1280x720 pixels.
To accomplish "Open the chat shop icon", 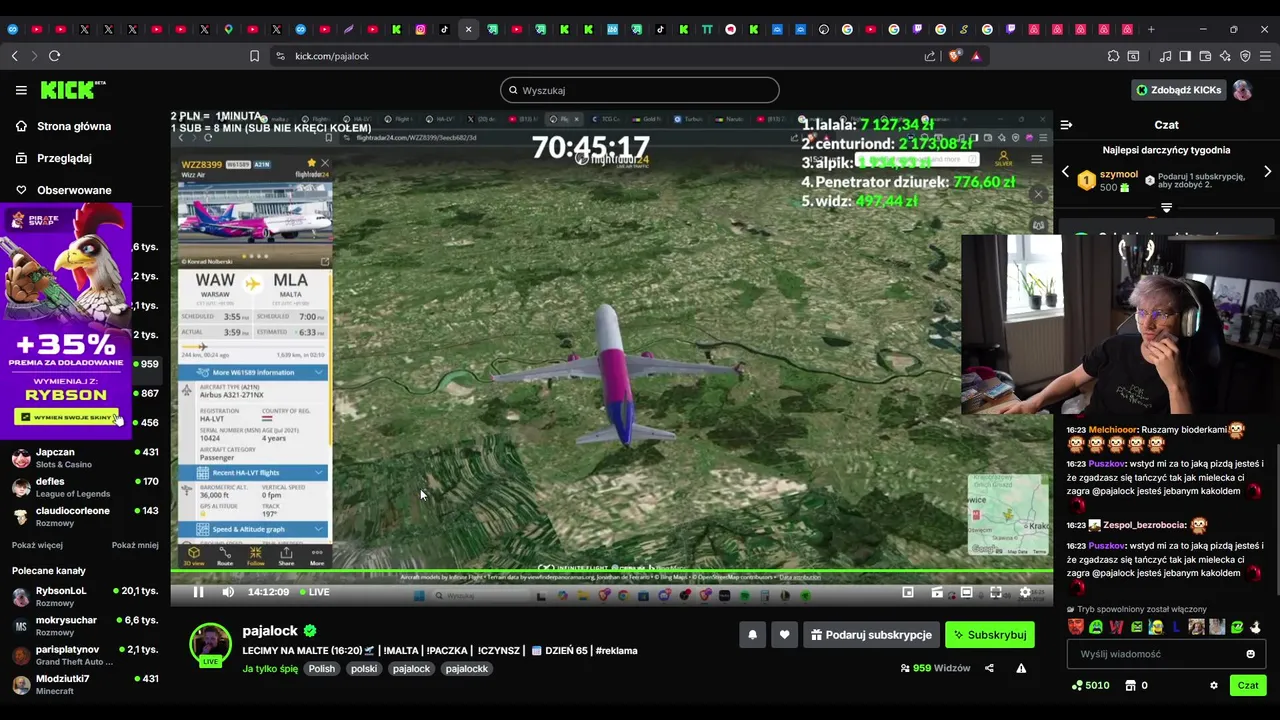I will [1130, 686].
